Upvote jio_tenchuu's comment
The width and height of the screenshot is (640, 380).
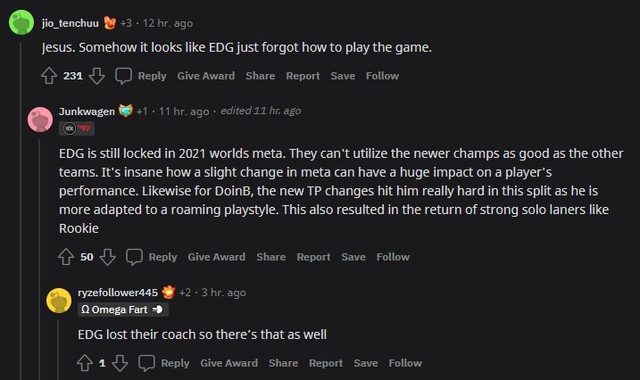pyautogui.click(x=49, y=76)
